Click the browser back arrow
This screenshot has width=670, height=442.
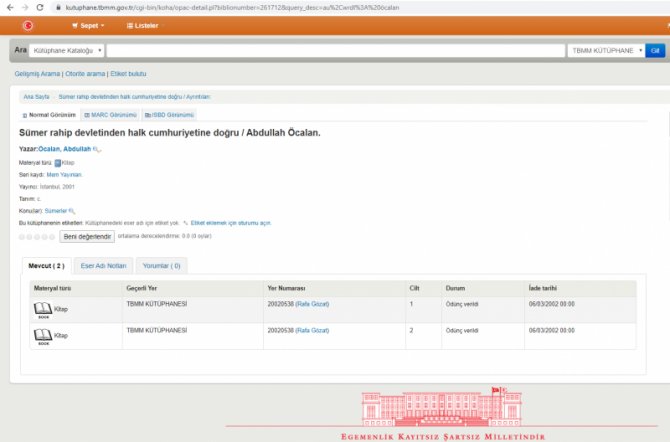pyautogui.click(x=9, y=6)
